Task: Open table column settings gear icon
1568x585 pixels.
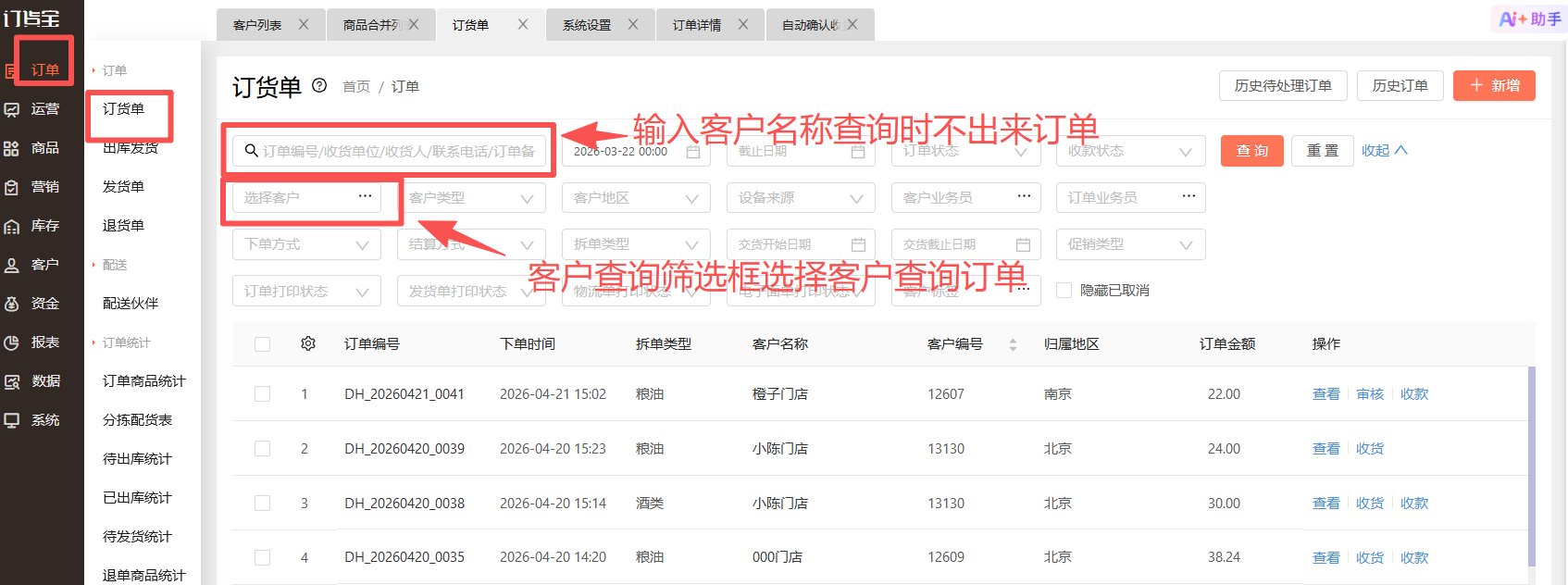Action: pyautogui.click(x=308, y=343)
